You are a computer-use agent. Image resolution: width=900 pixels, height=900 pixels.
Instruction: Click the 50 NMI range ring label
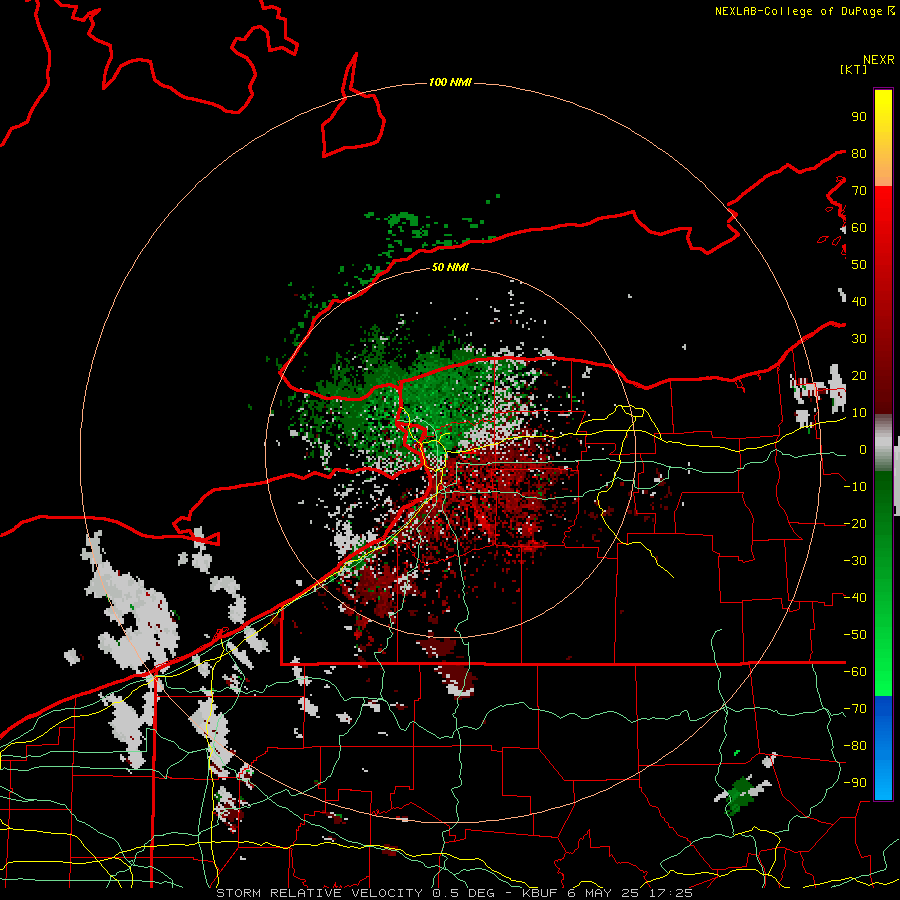[450, 267]
